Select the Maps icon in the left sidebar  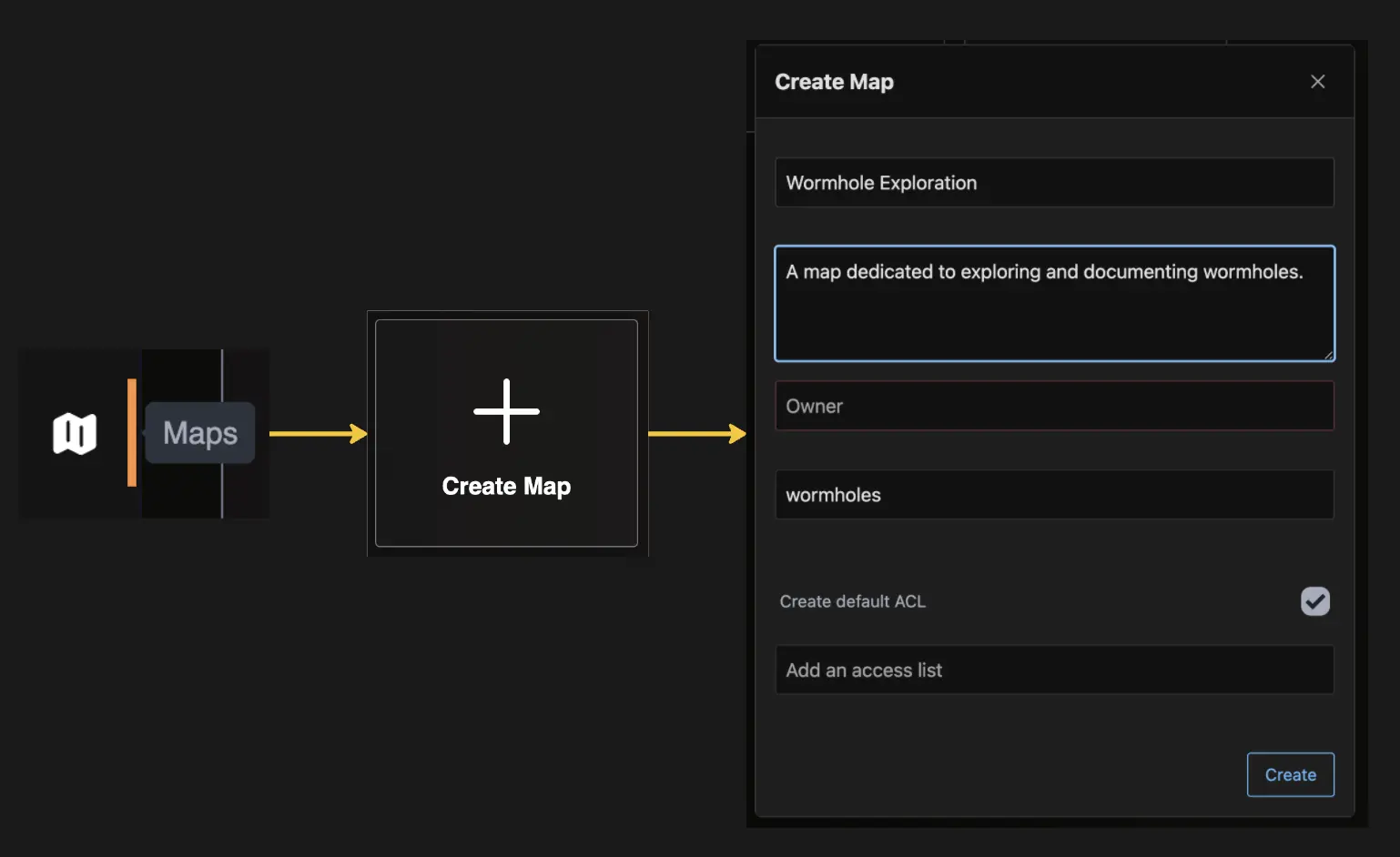point(76,434)
